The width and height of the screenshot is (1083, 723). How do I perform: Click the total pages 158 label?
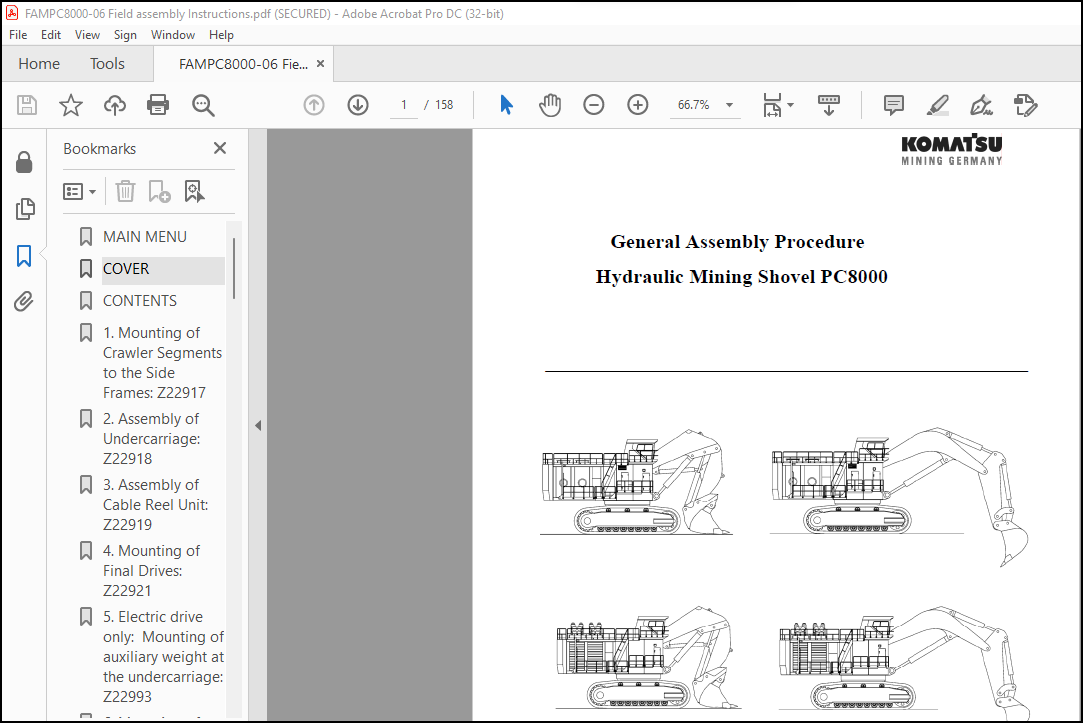(x=444, y=105)
